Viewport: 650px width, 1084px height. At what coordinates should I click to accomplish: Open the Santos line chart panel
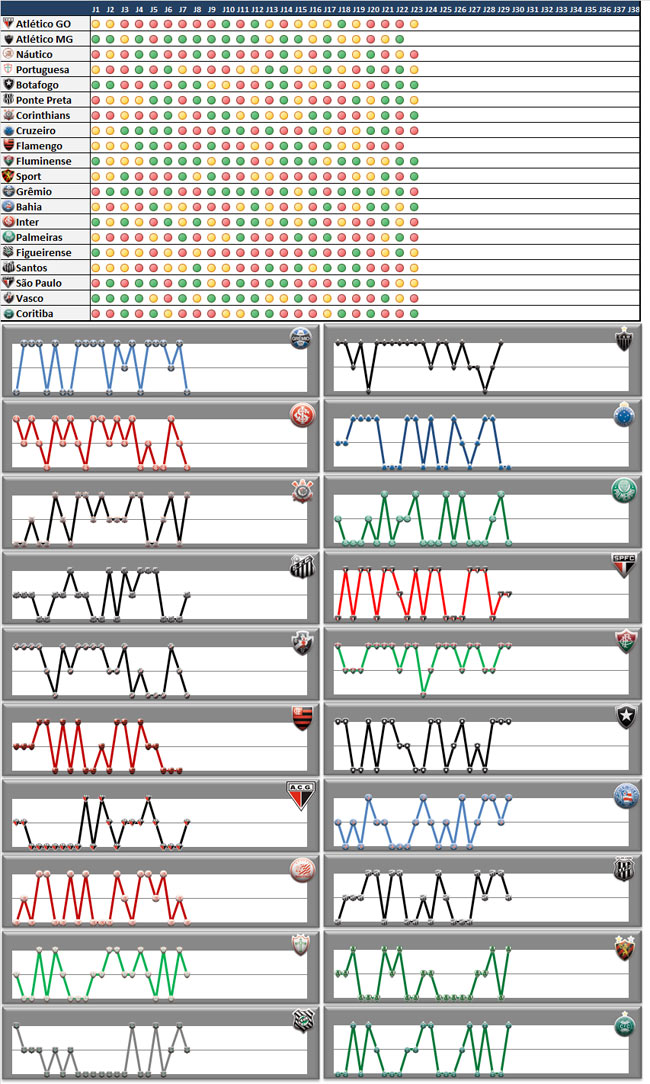tap(160, 590)
